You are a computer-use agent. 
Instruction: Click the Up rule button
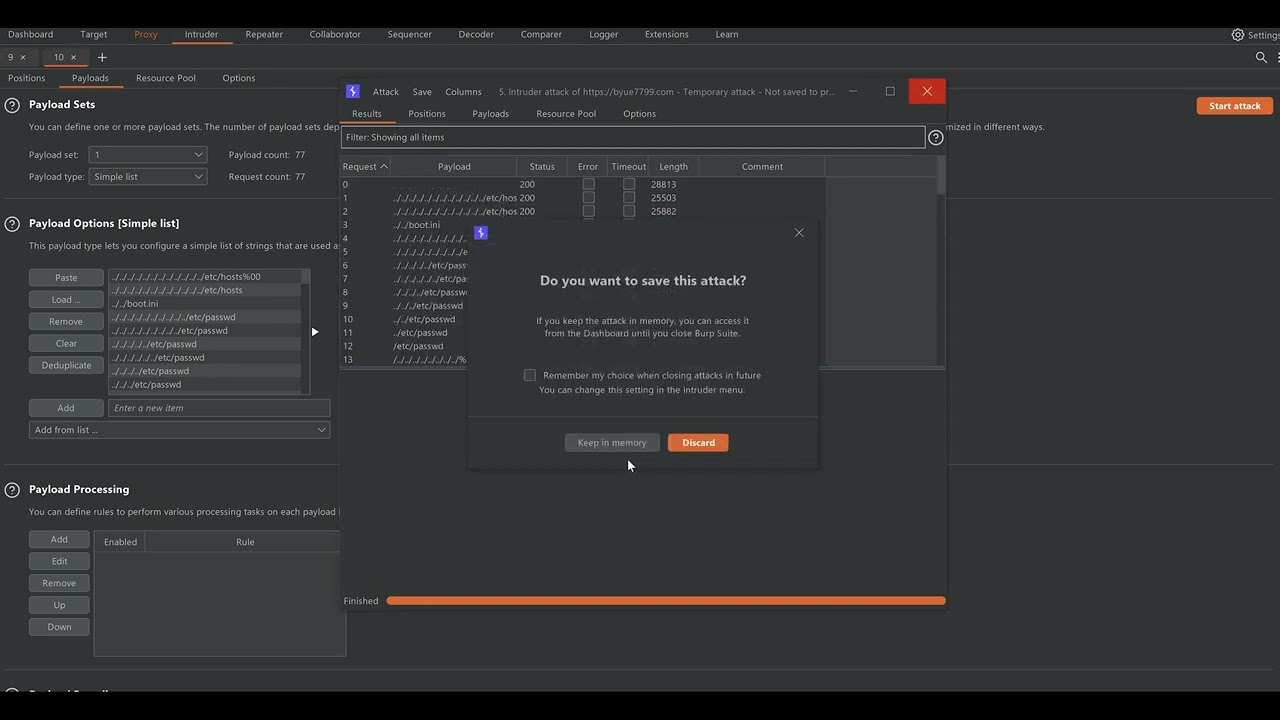tap(59, 606)
